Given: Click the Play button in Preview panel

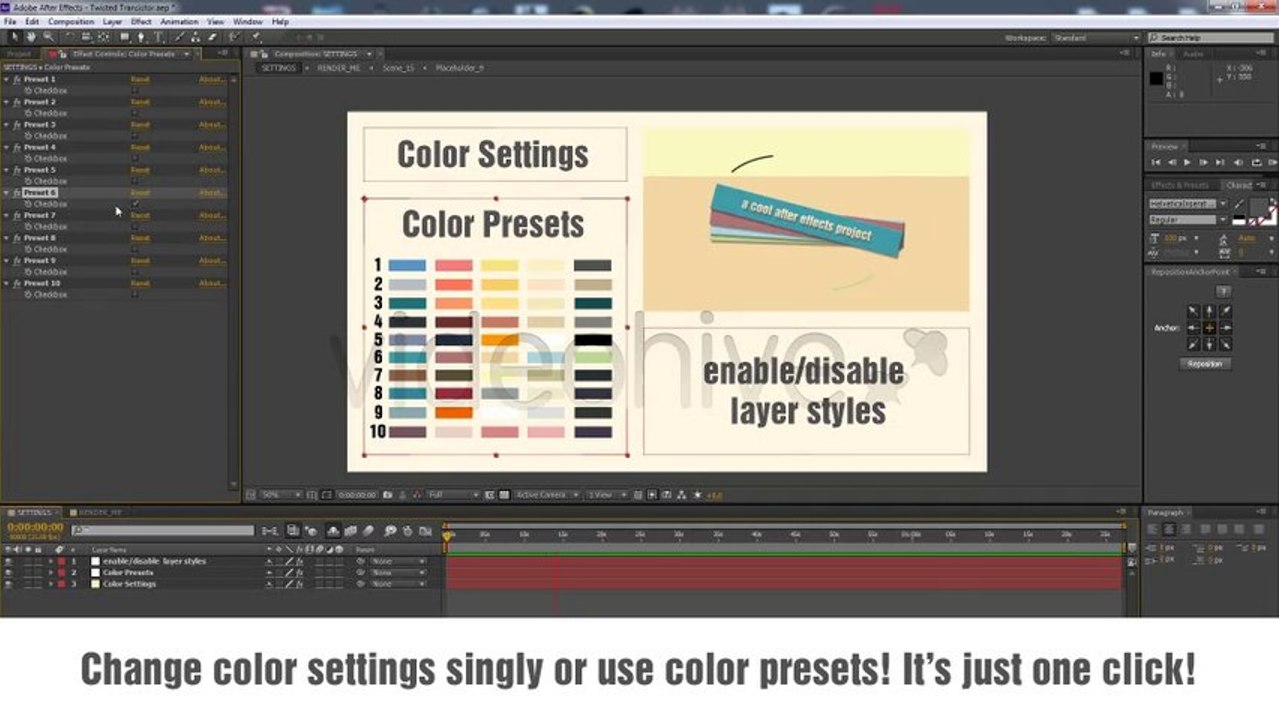Looking at the screenshot, I should pyautogui.click(x=1187, y=162).
